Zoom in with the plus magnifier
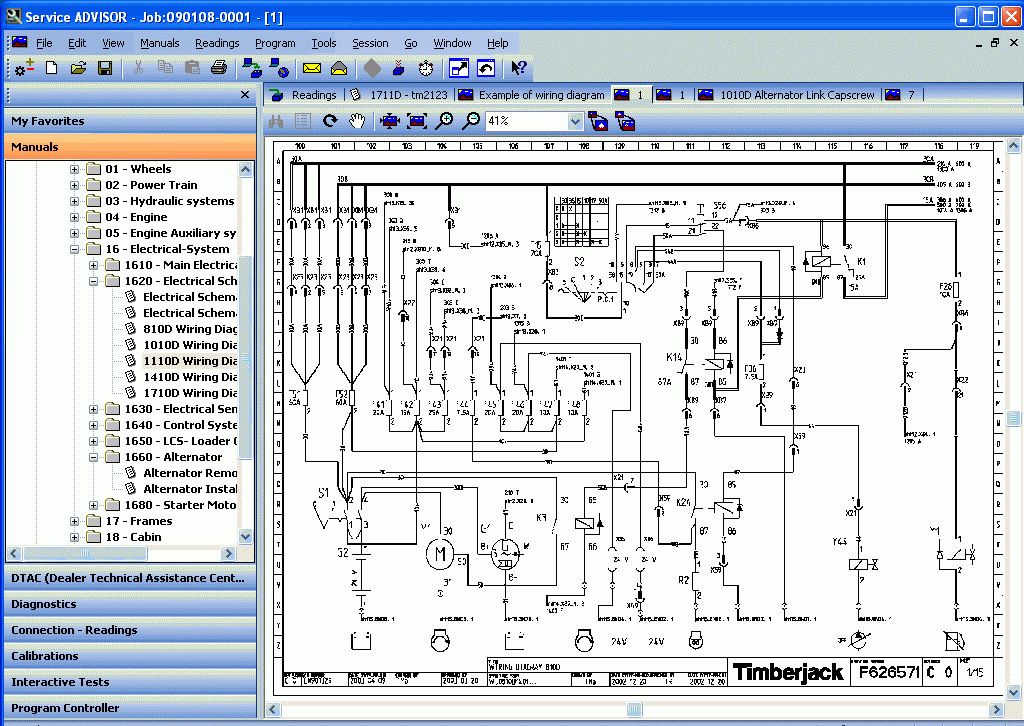Viewport: 1024px width, 726px height. click(444, 121)
